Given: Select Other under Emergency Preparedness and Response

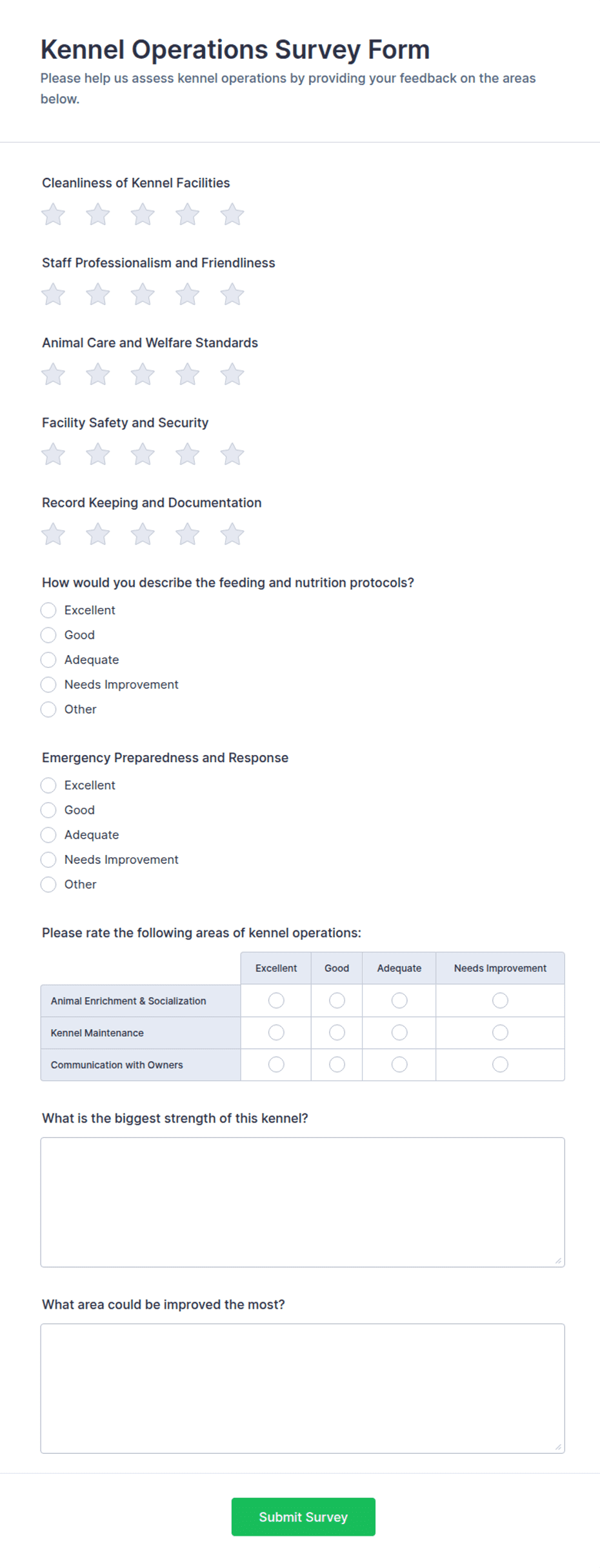Looking at the screenshot, I should [48, 885].
